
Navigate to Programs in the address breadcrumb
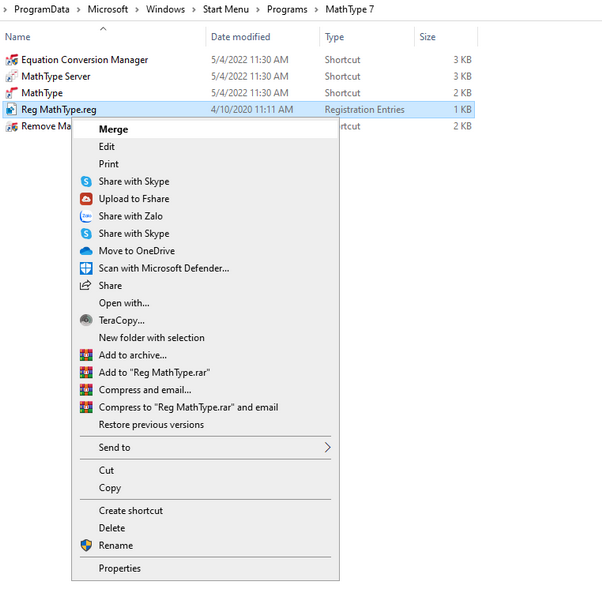point(286,9)
